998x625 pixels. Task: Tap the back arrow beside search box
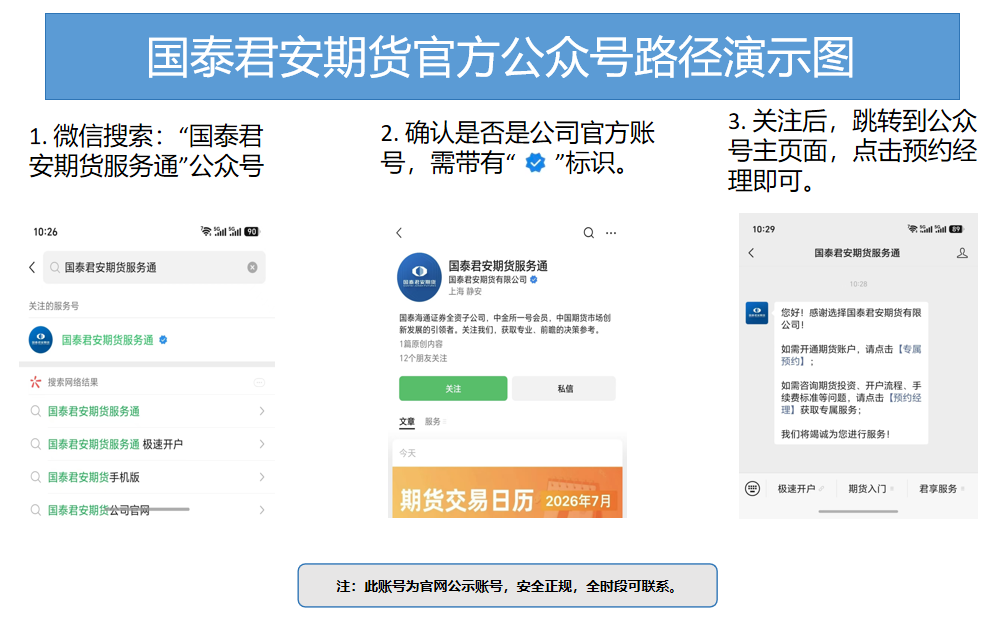point(32,267)
